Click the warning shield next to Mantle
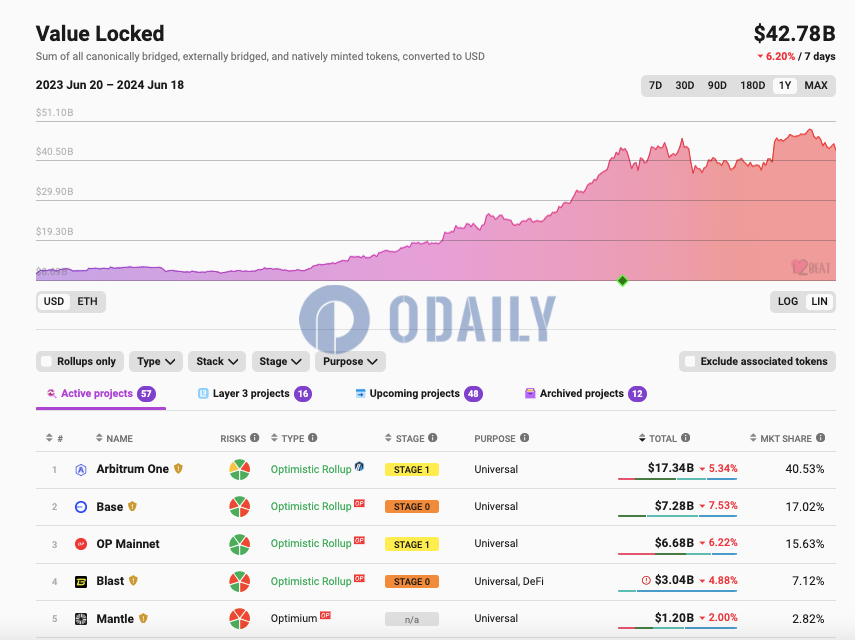The width and height of the screenshot is (855, 640). (x=143, y=618)
